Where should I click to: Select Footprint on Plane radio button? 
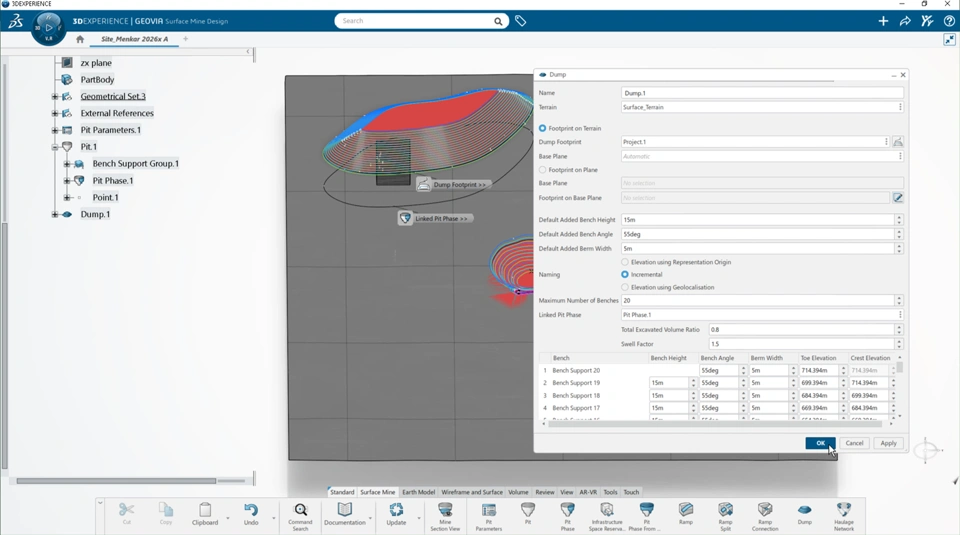coord(542,170)
